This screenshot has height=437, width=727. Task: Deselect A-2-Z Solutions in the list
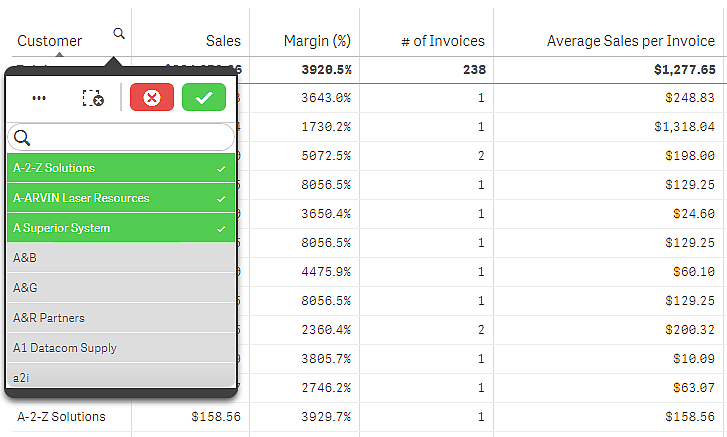click(121, 168)
